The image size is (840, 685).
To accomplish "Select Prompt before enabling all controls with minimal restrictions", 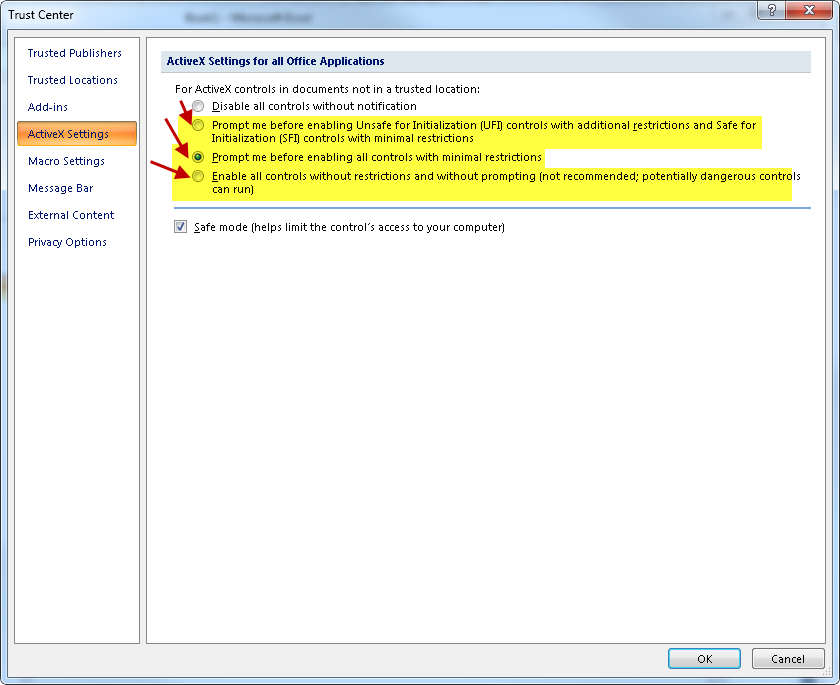I will click(200, 157).
